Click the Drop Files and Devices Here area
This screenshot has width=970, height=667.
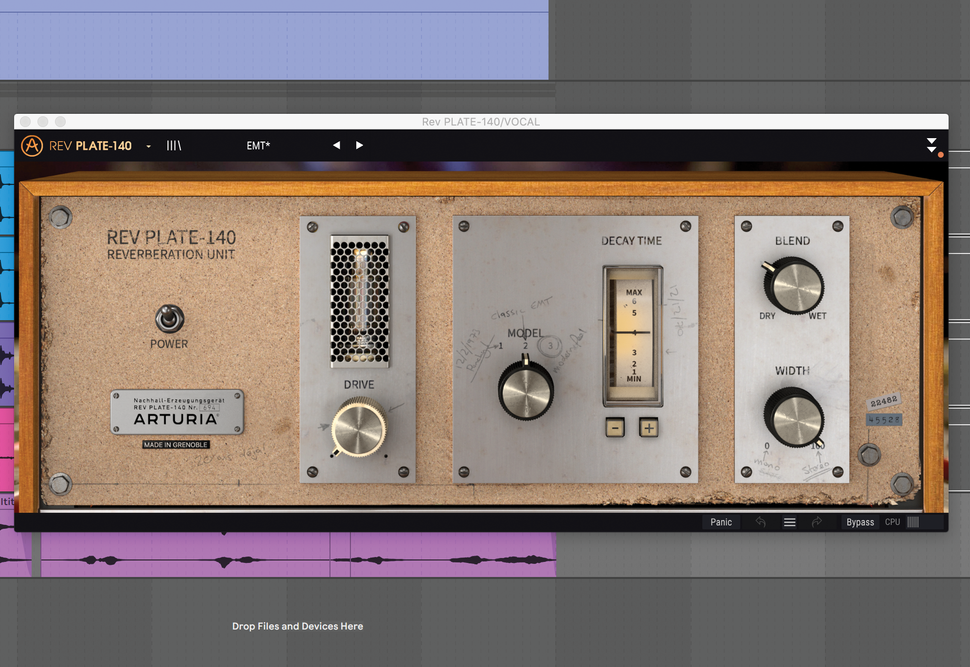pyautogui.click(x=297, y=625)
